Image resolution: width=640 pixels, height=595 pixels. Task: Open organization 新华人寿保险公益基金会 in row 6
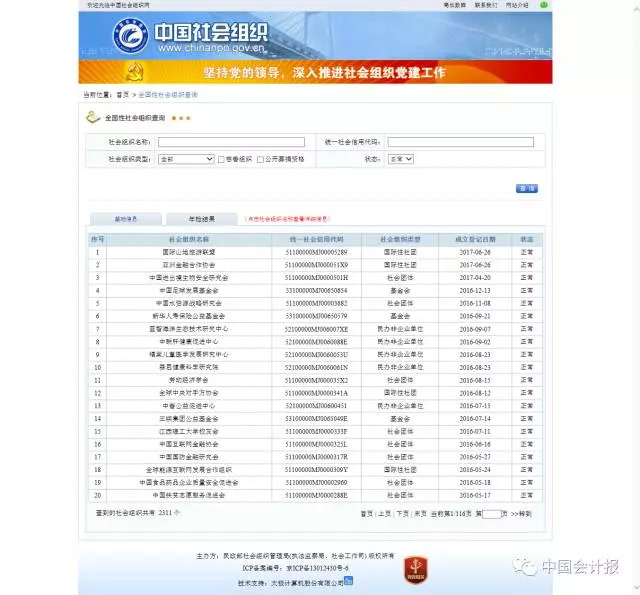189,316
